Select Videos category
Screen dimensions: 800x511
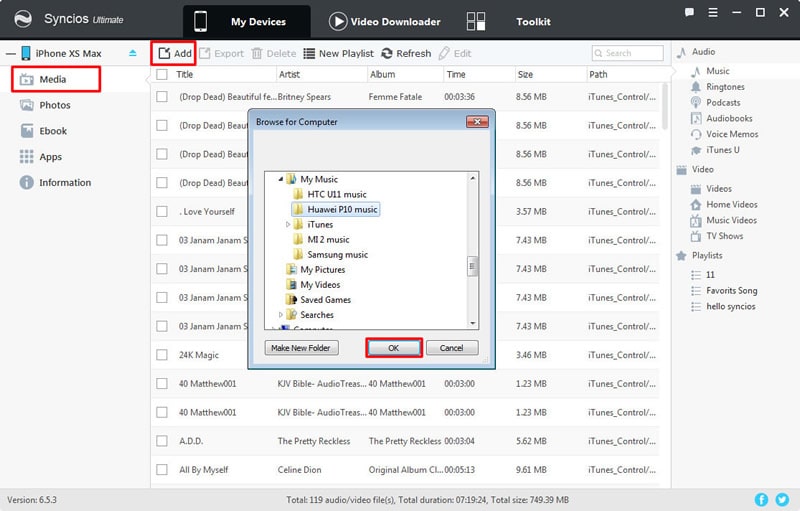(711, 189)
